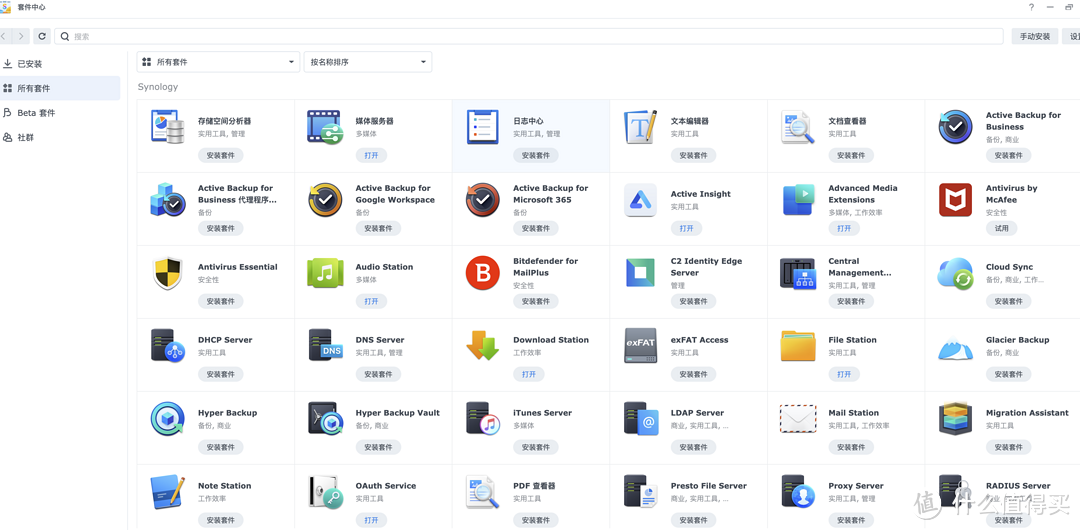This screenshot has height=530, width=1080.
Task: Open 社群 in the sidebar
Action: [60, 137]
